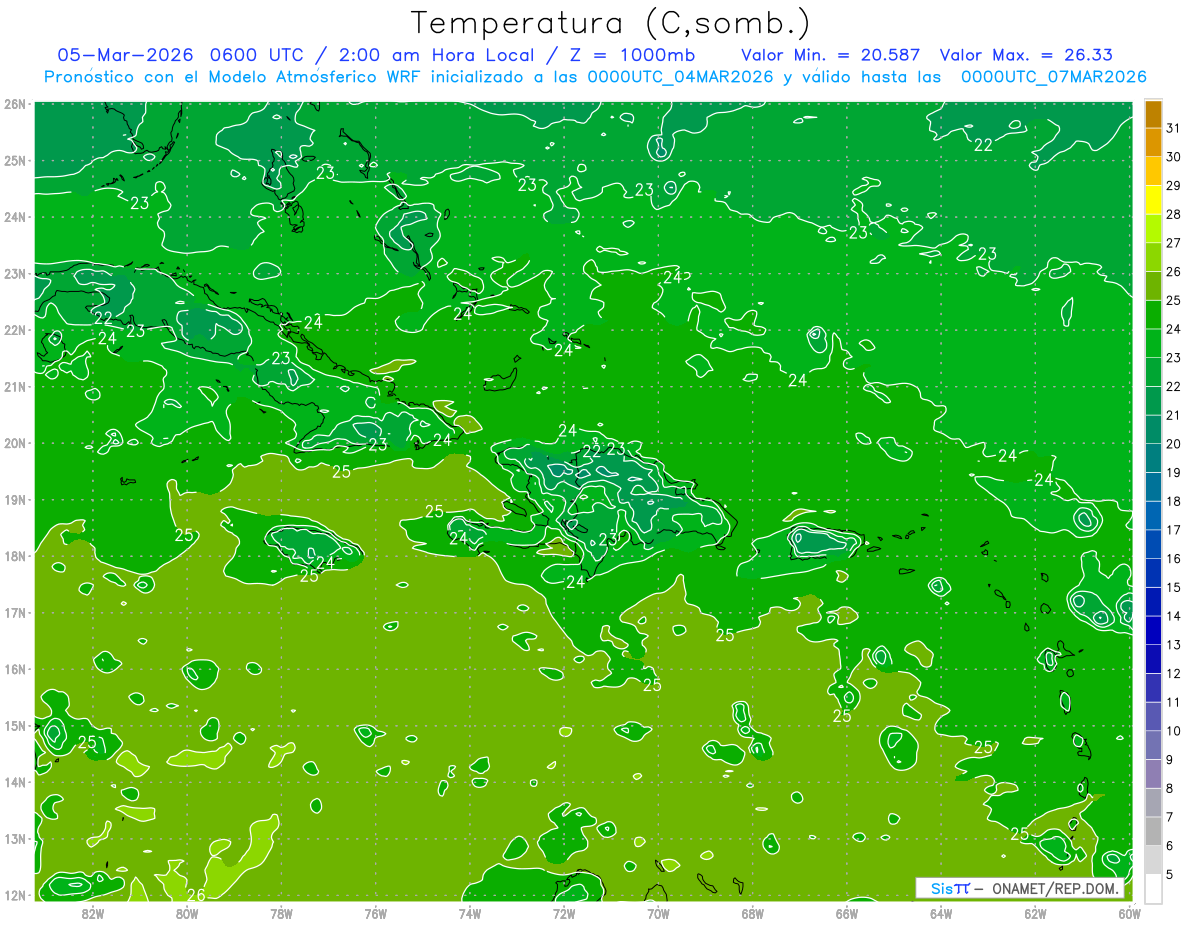Click the 18 label on the color scale

click(1173, 501)
